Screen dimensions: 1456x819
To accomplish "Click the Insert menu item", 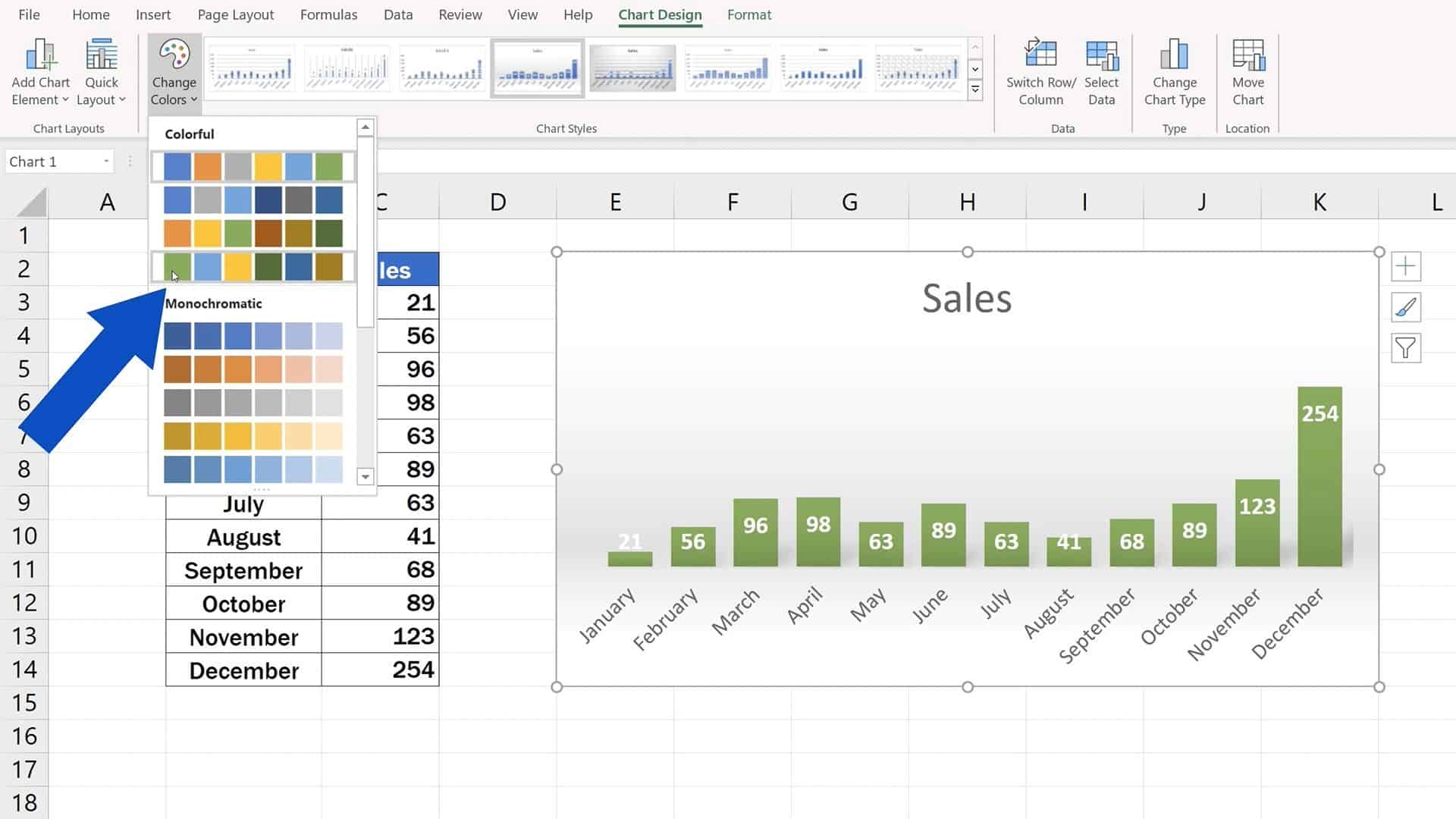I will (x=153, y=14).
